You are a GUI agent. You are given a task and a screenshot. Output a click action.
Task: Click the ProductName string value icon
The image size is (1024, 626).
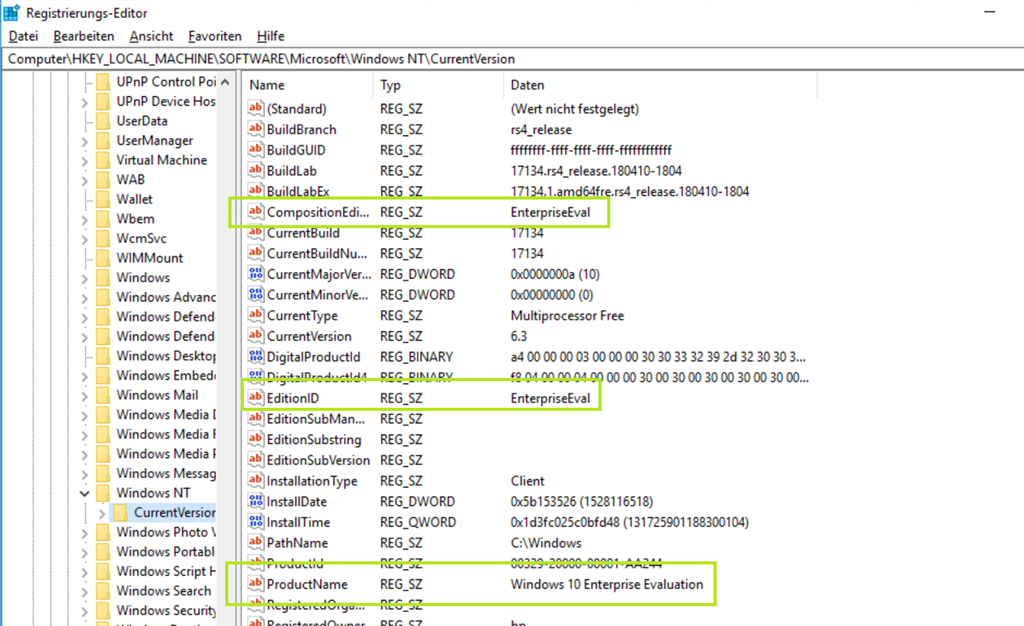coord(256,584)
